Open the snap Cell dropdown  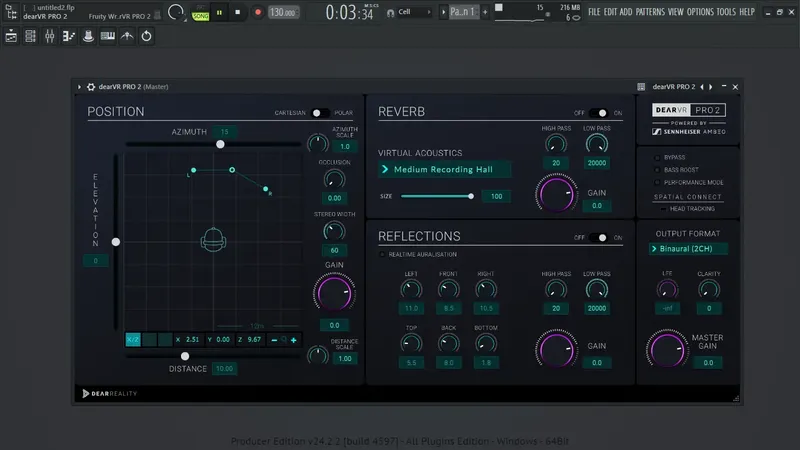(x=413, y=12)
